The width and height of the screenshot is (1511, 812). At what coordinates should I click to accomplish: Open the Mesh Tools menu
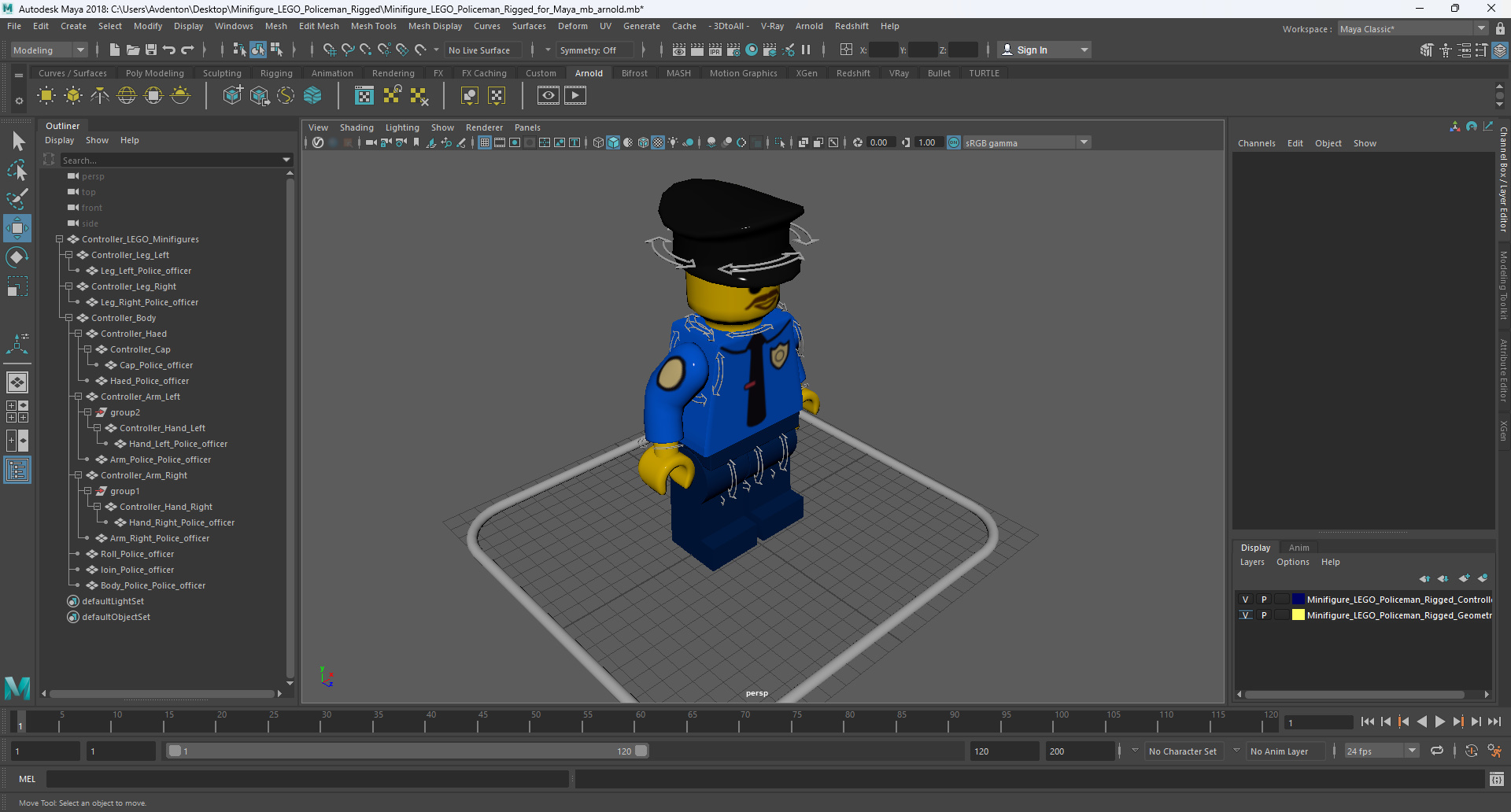(373, 26)
